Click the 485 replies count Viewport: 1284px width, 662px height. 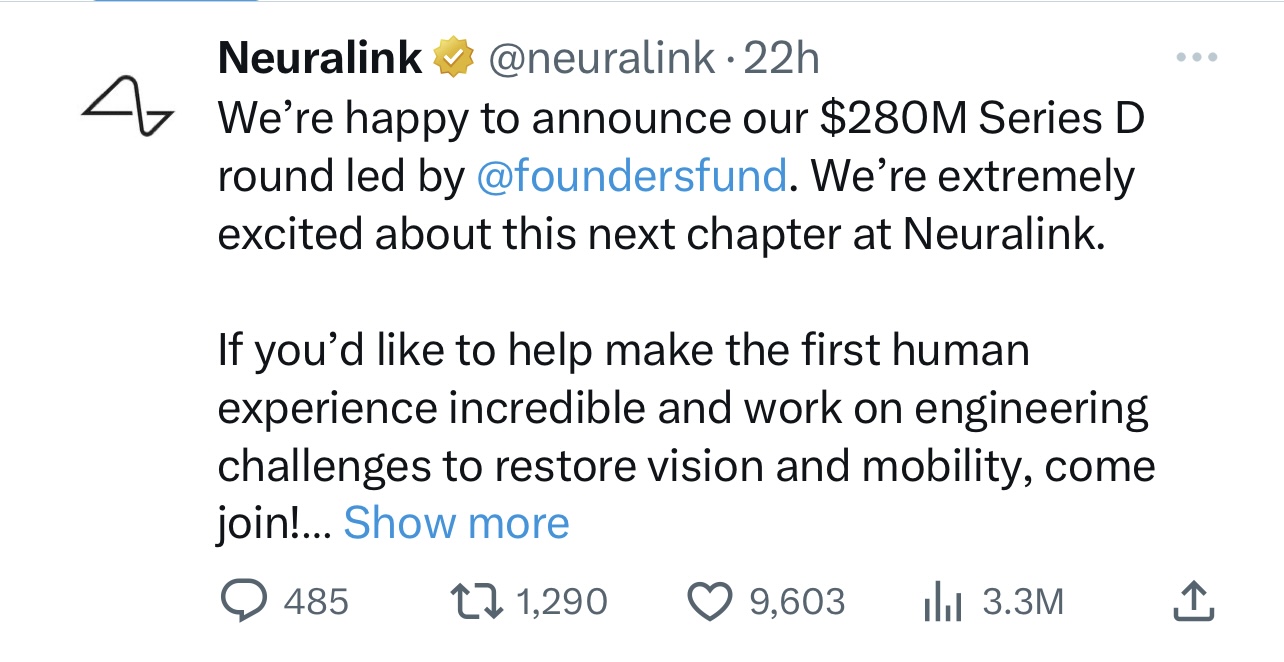click(317, 602)
